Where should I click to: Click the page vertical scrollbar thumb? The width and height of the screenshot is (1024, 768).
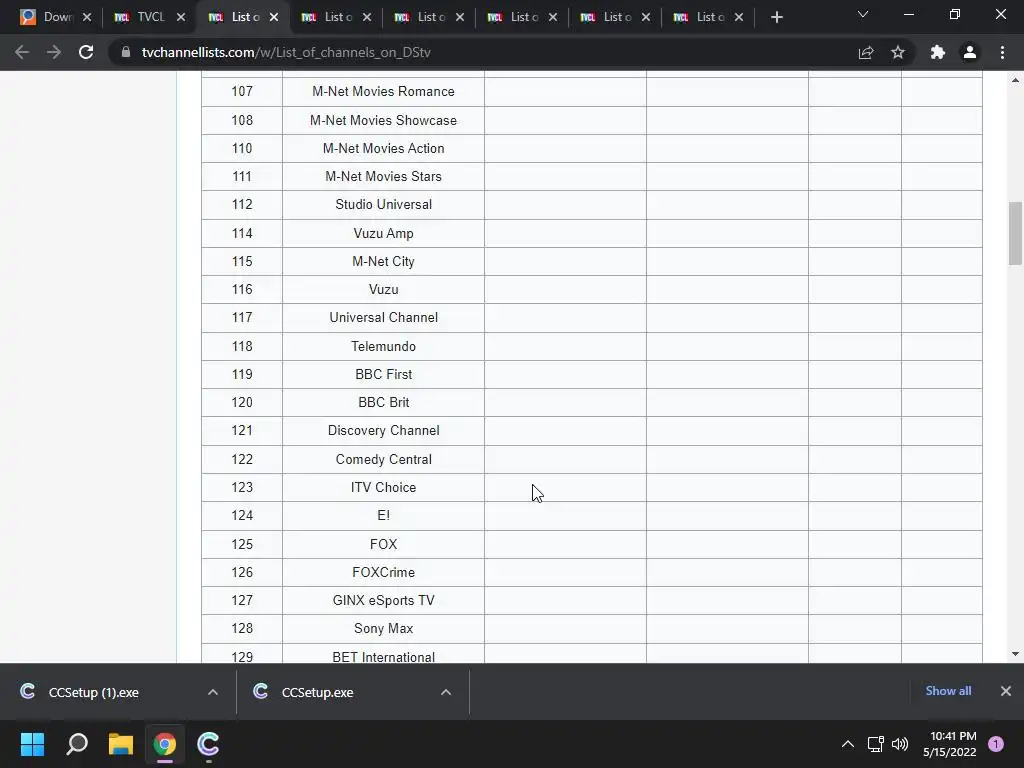tap(1015, 233)
